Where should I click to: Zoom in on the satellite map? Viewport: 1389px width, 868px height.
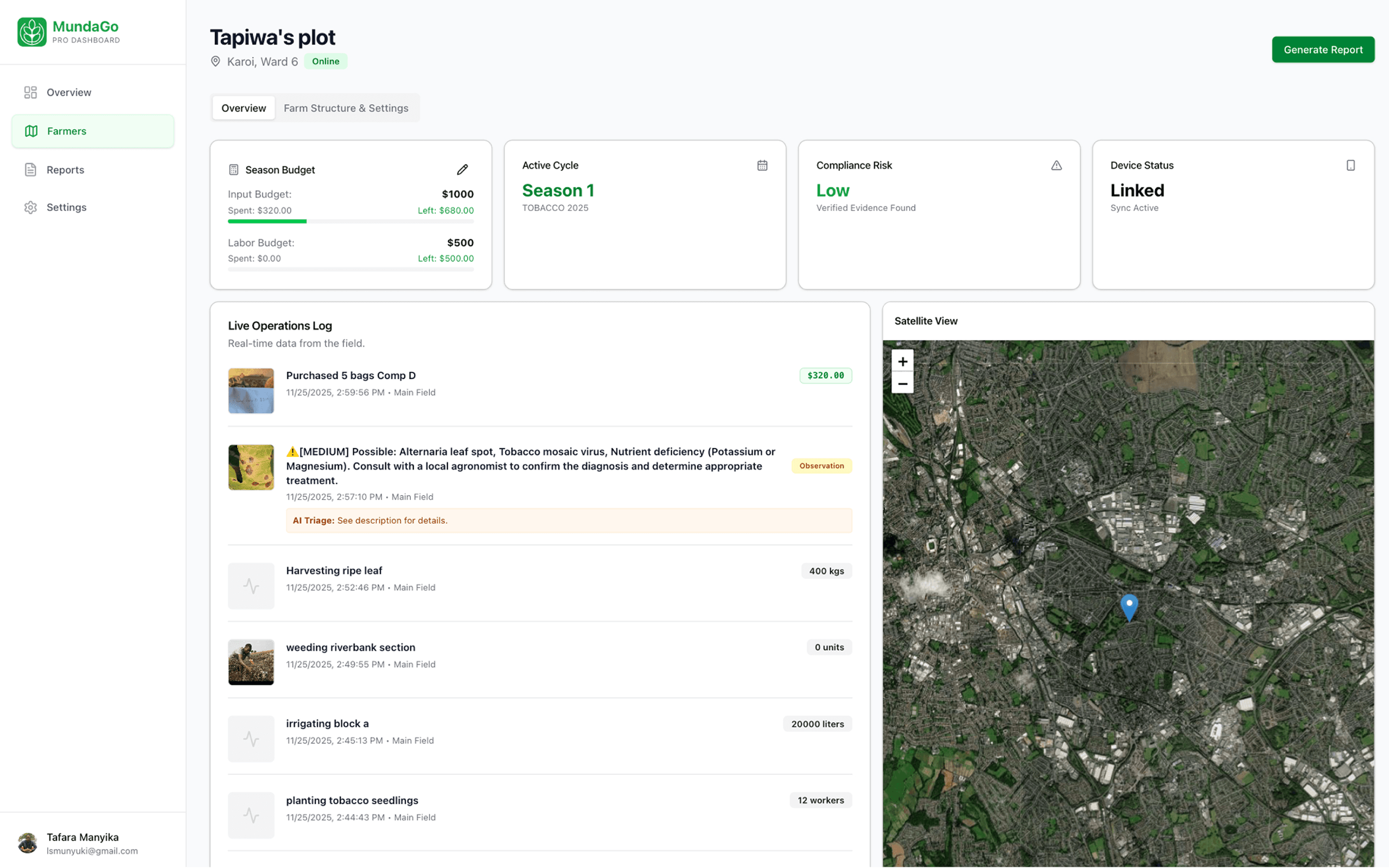point(902,361)
